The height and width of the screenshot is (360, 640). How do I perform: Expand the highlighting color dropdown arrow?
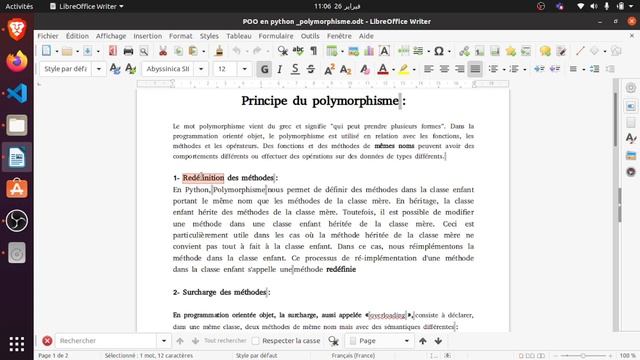click(414, 70)
